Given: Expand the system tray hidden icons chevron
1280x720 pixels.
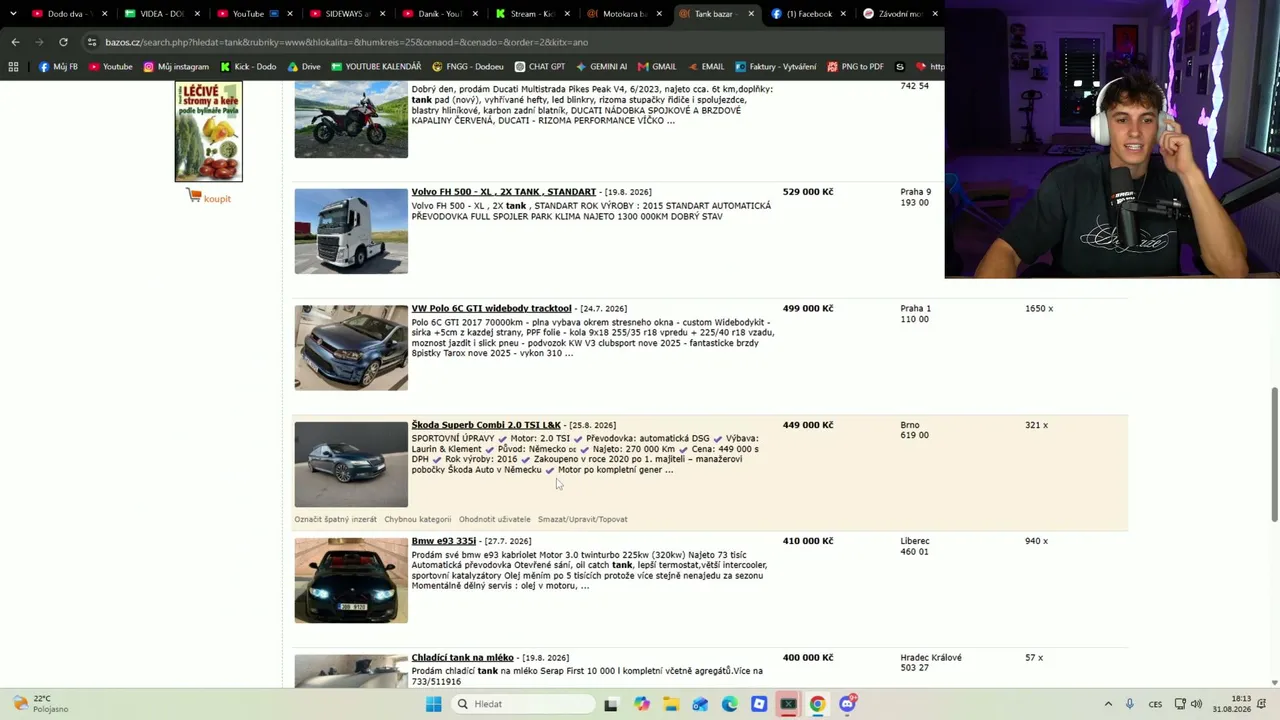Looking at the screenshot, I should (x=1108, y=704).
